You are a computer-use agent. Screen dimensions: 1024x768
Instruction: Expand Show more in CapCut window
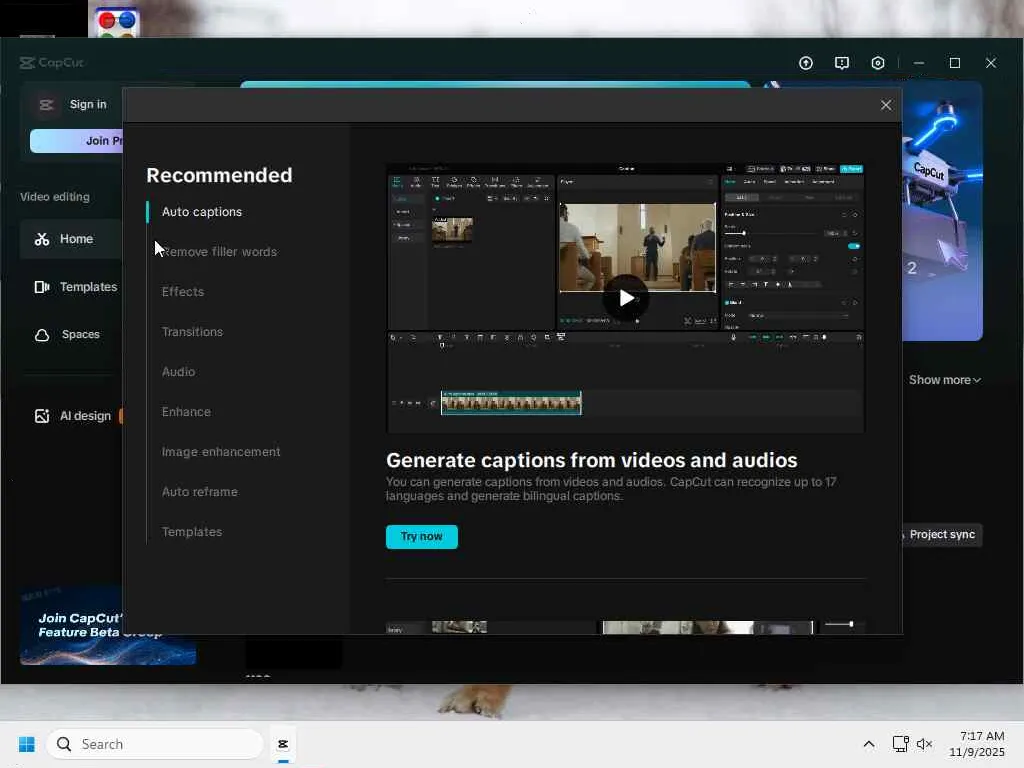(945, 380)
